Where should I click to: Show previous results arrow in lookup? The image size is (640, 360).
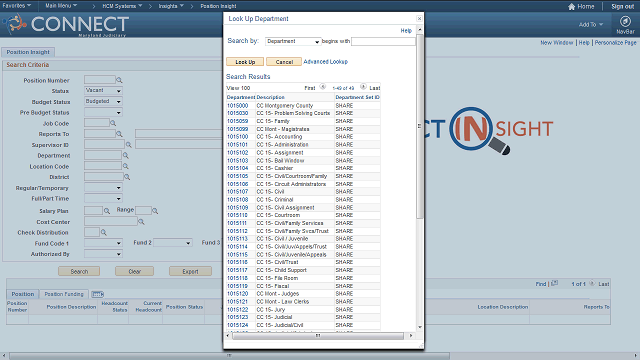[322, 87]
